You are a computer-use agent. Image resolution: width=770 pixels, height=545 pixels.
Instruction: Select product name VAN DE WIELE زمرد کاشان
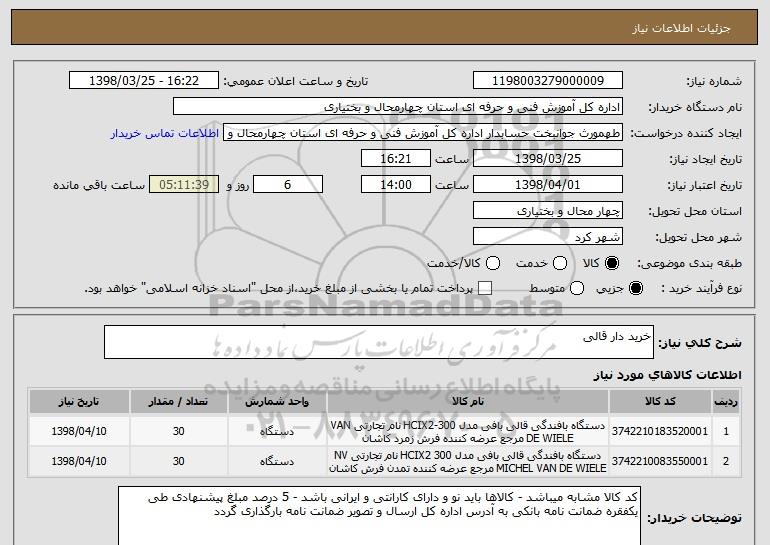[468, 432]
